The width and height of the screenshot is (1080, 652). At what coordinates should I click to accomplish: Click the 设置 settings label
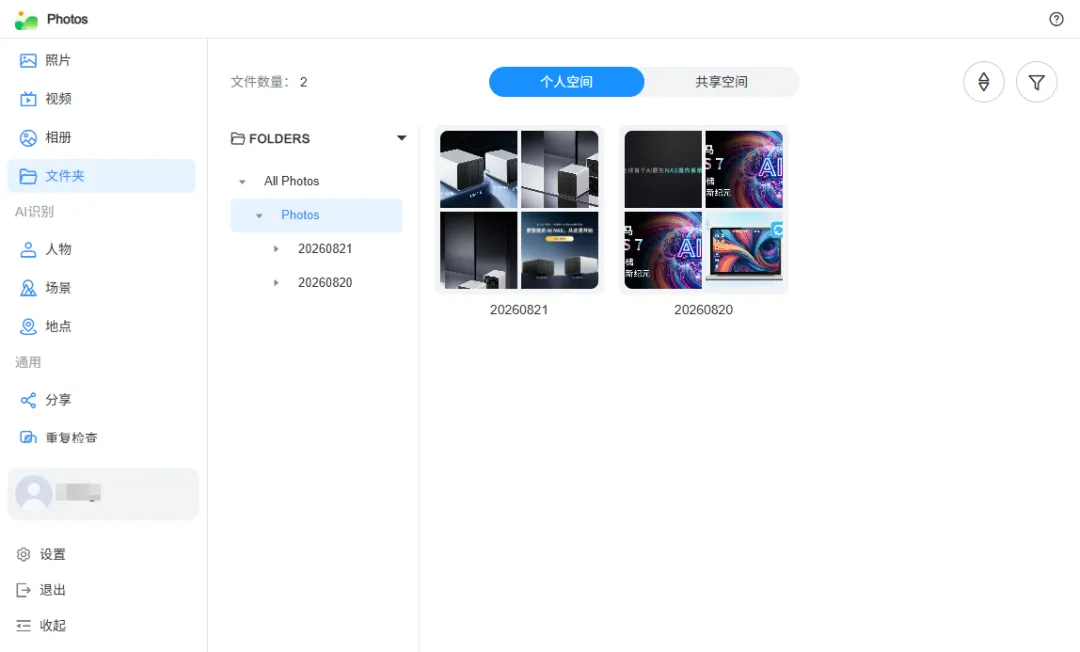click(x=52, y=554)
